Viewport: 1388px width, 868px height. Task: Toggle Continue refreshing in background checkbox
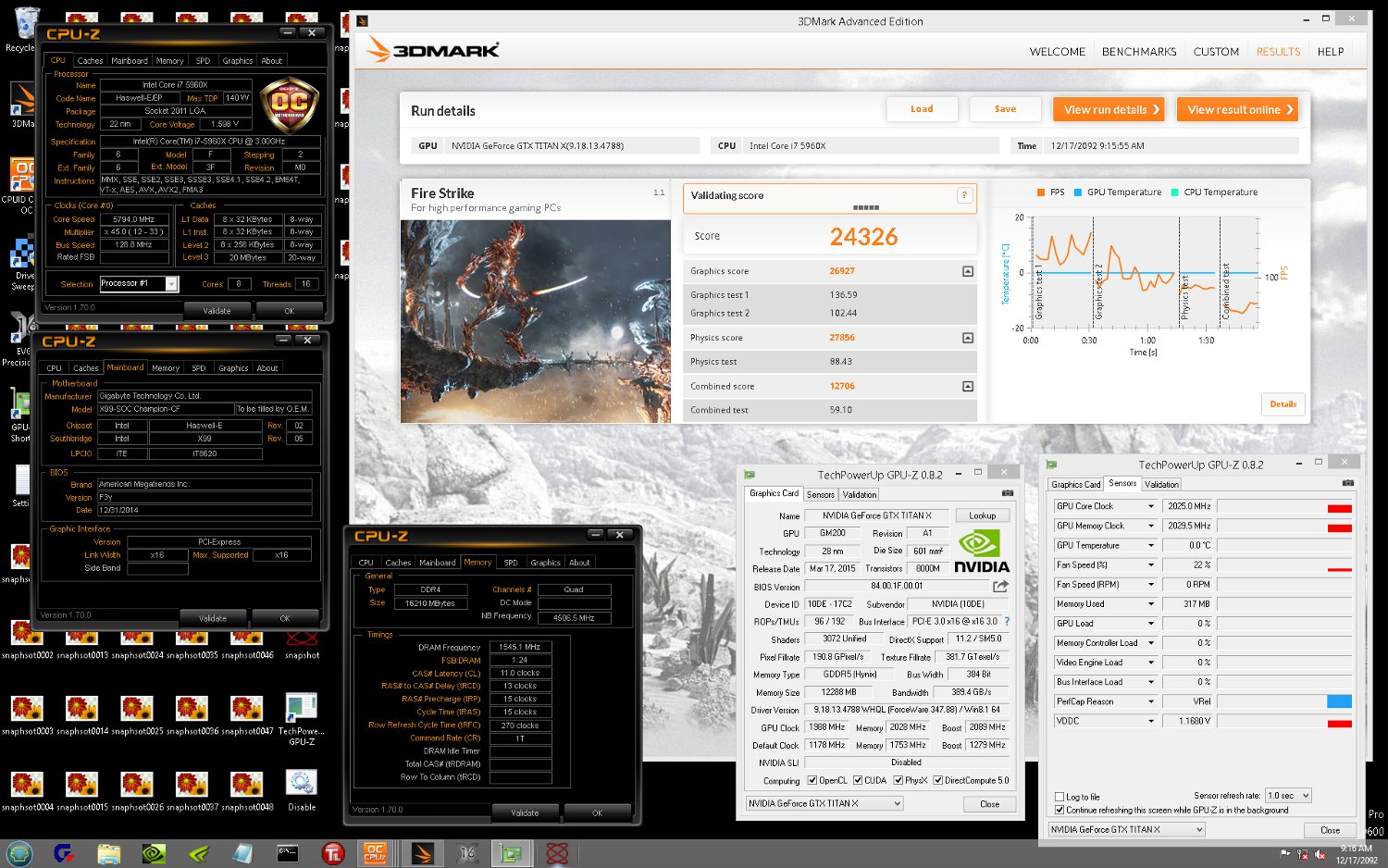pyautogui.click(x=1060, y=810)
